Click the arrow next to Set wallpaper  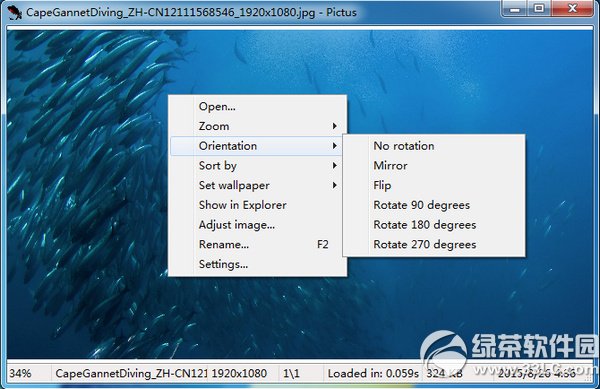click(335, 186)
